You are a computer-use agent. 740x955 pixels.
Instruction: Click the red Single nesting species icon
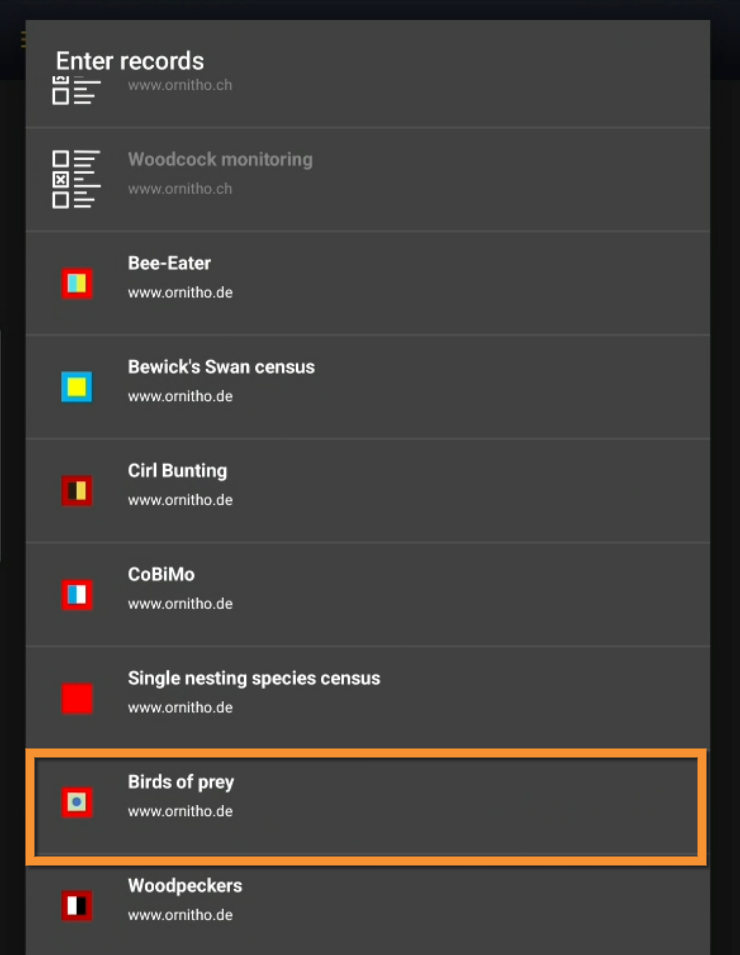click(x=77, y=698)
